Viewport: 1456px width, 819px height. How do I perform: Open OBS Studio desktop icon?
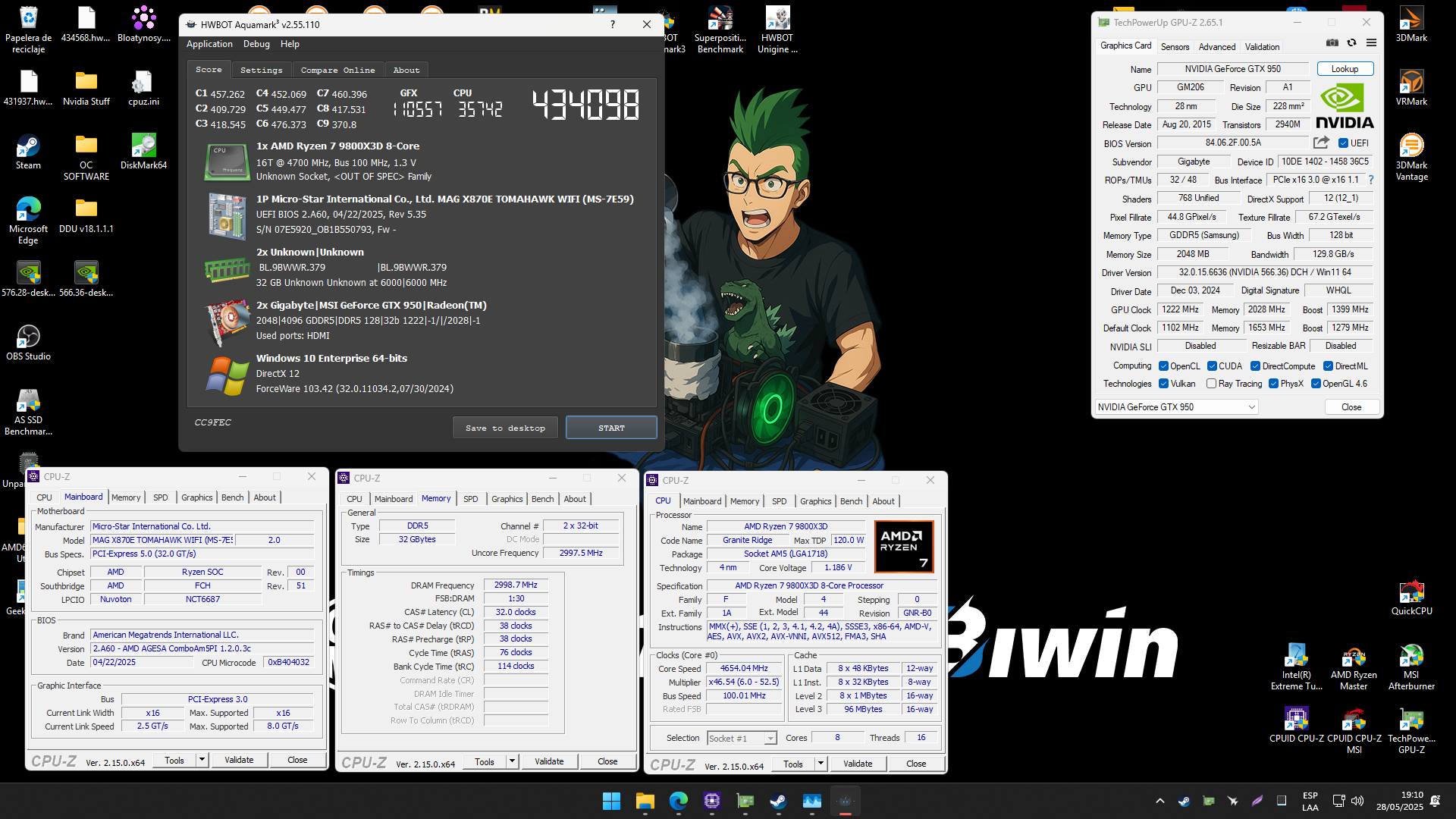(28, 343)
